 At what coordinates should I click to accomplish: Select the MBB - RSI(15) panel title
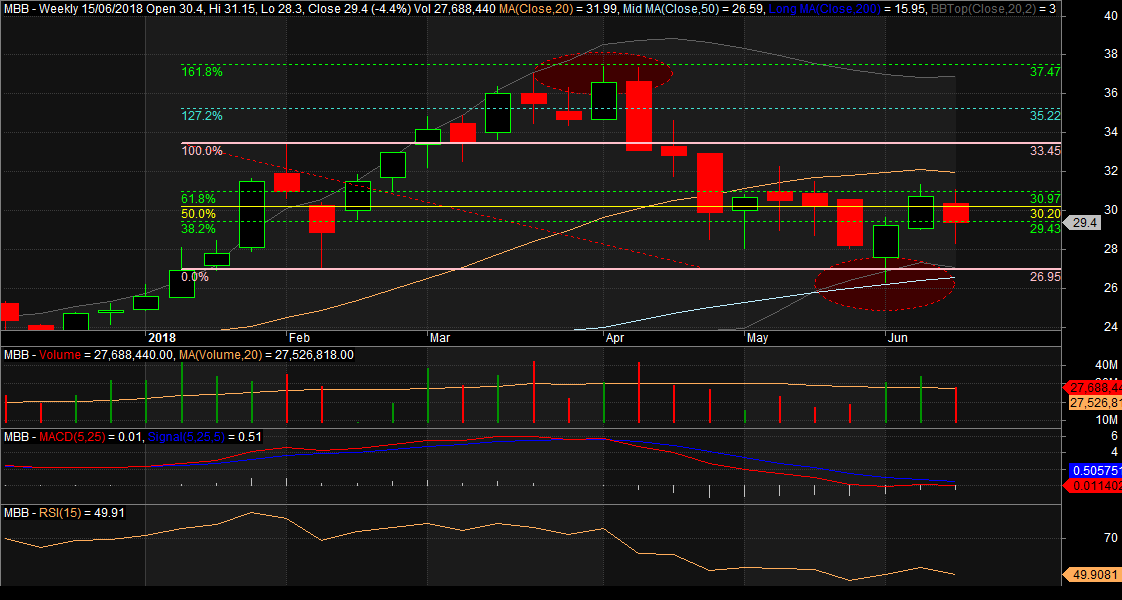tap(41, 513)
